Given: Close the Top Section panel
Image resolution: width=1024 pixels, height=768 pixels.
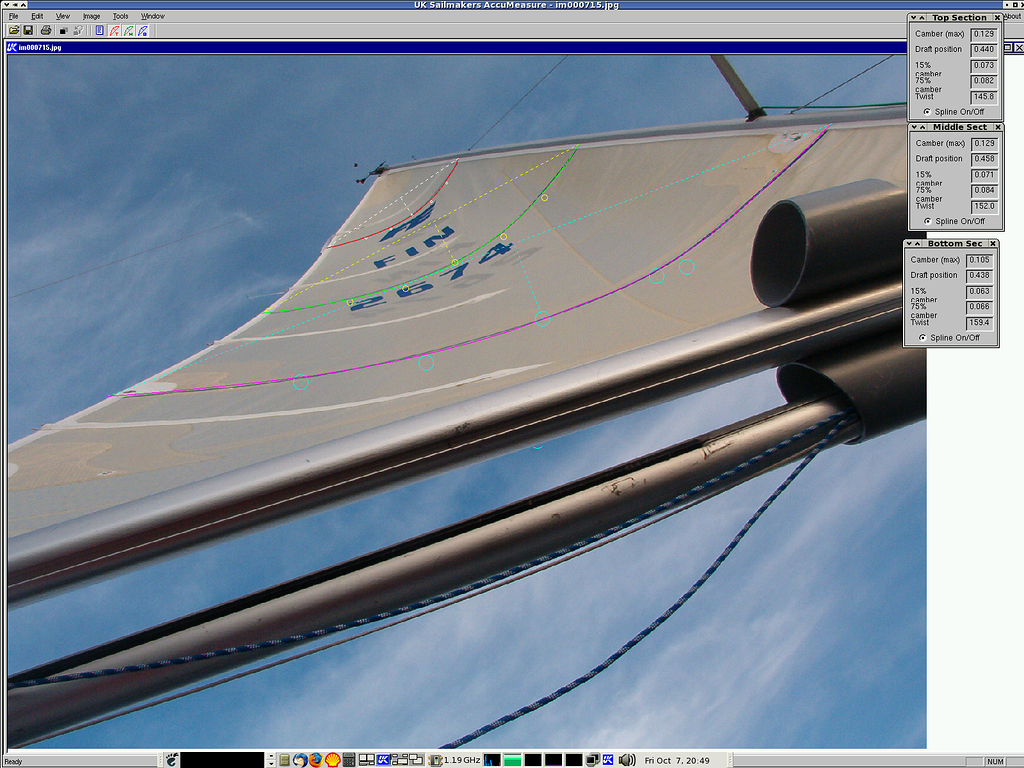Looking at the screenshot, I should click(997, 18).
